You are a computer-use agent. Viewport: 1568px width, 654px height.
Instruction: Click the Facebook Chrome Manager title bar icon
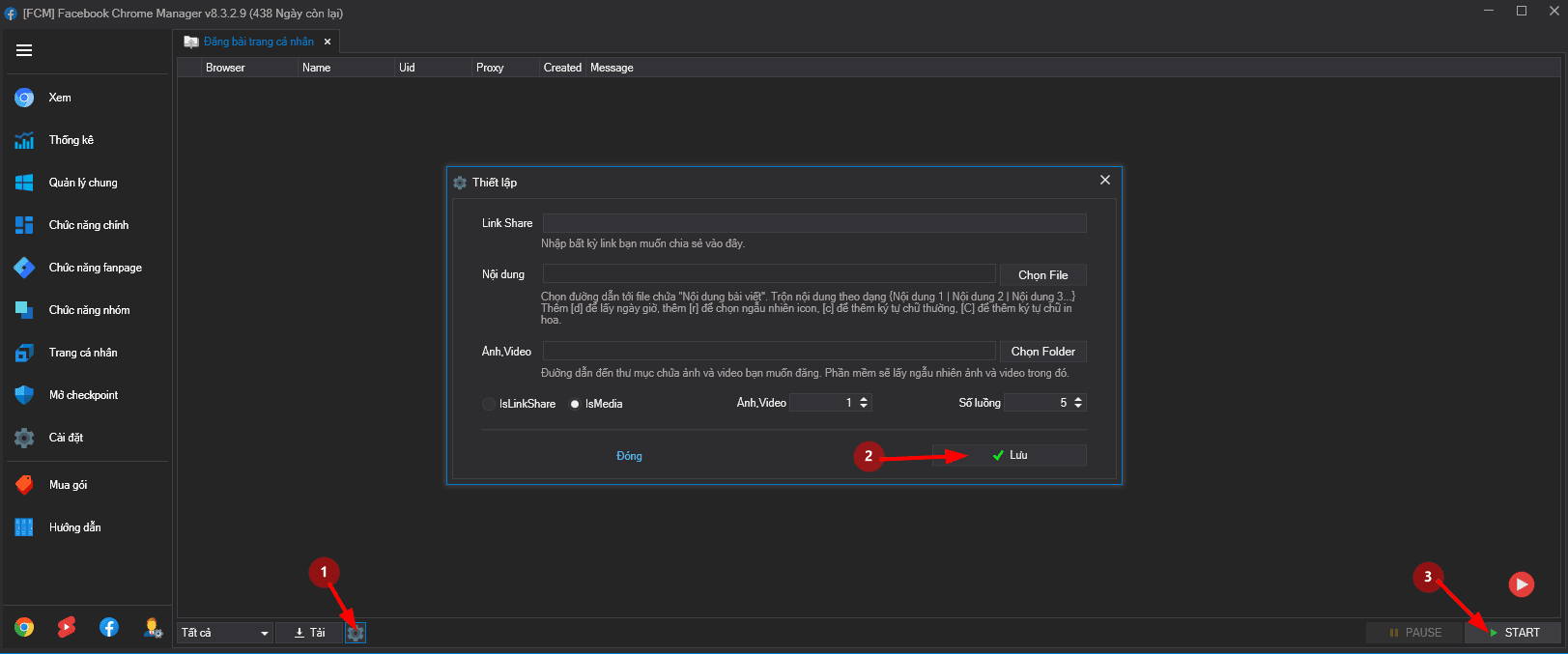click(11, 14)
